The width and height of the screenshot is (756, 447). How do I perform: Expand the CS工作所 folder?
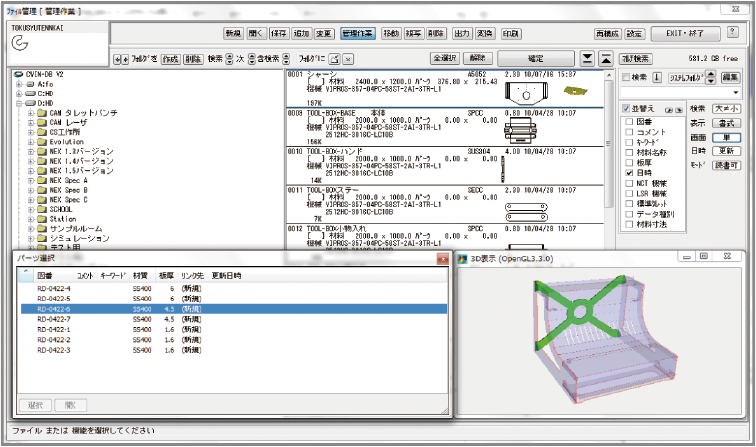click(31, 132)
